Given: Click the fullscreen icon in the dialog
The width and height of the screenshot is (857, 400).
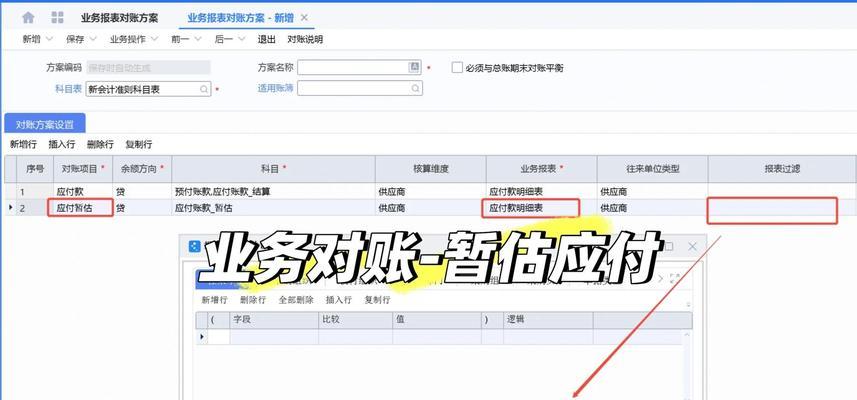Looking at the screenshot, I should click(x=675, y=278).
